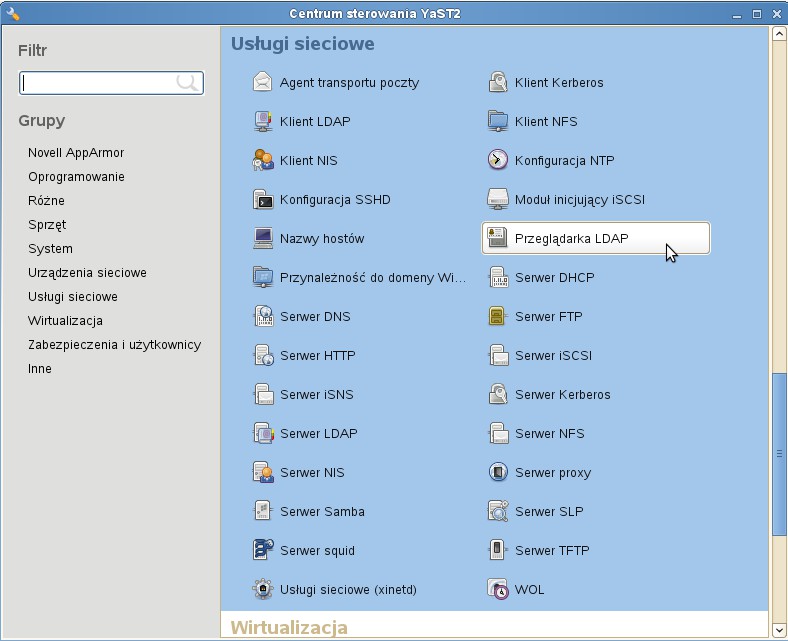Launch the Serwer DHCP icon

tap(498, 278)
